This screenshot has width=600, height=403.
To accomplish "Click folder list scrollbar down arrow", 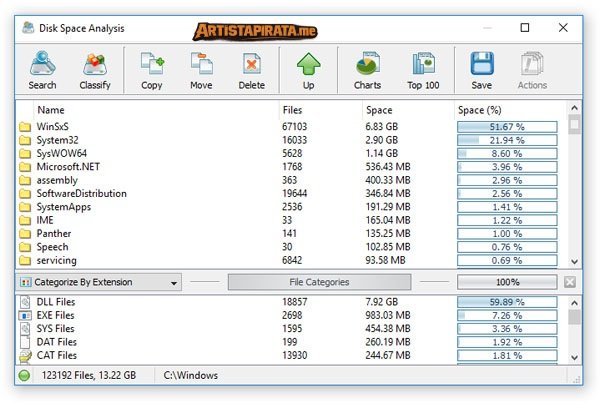I will click(574, 262).
